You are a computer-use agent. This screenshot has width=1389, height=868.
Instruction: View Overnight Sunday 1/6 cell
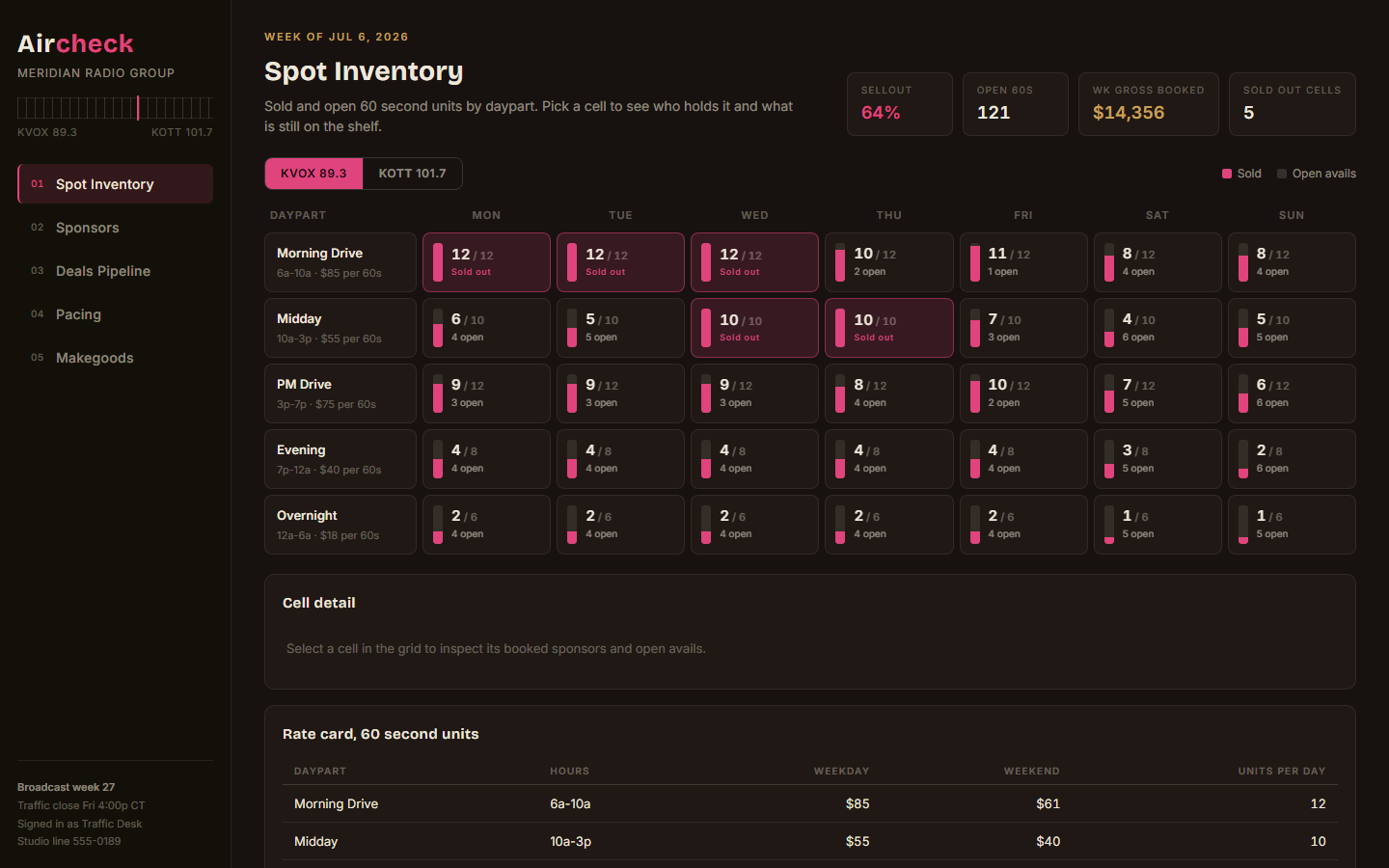click(x=1292, y=525)
